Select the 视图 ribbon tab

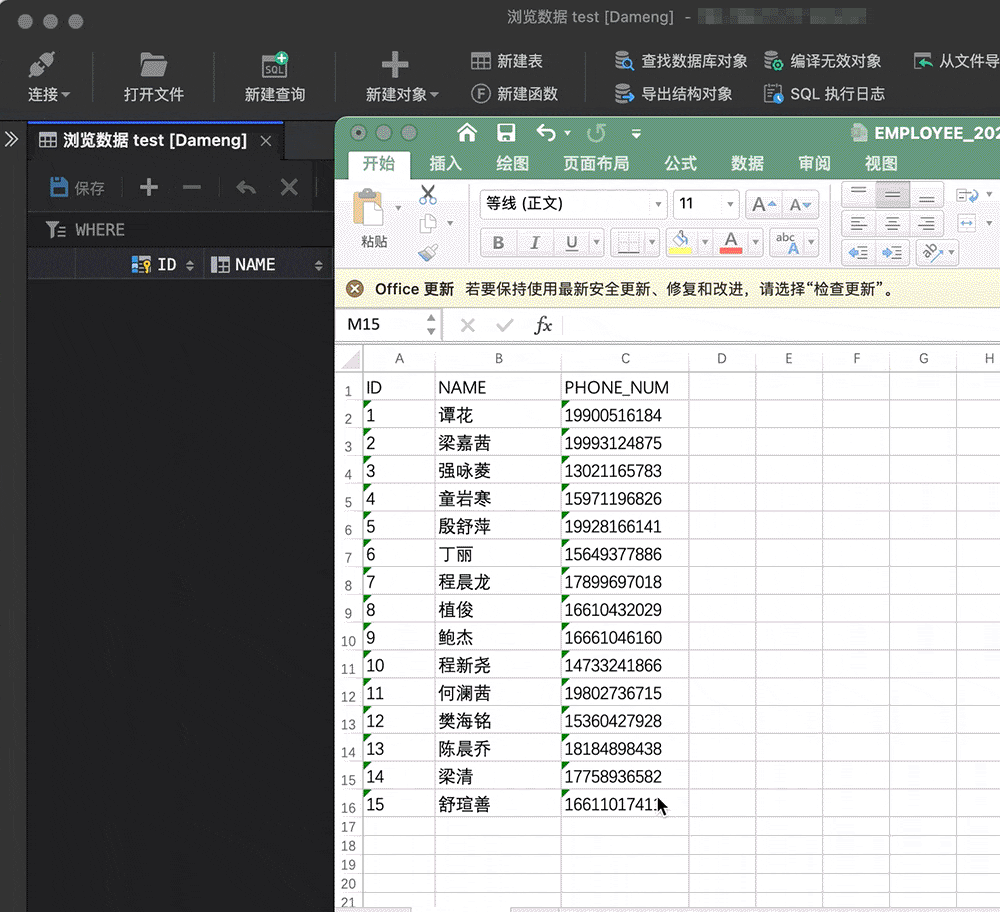(881, 164)
